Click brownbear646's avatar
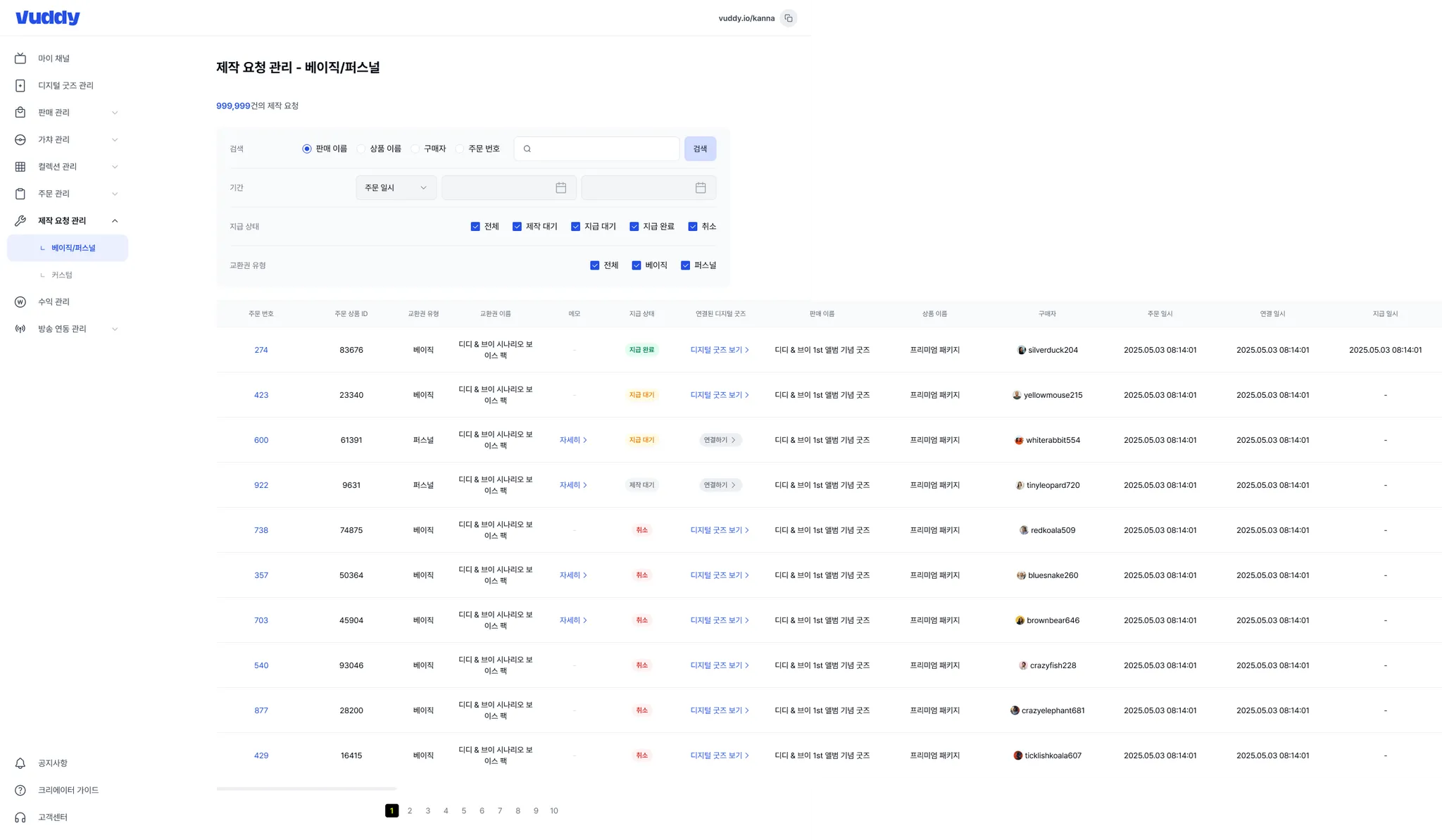 (1020, 620)
